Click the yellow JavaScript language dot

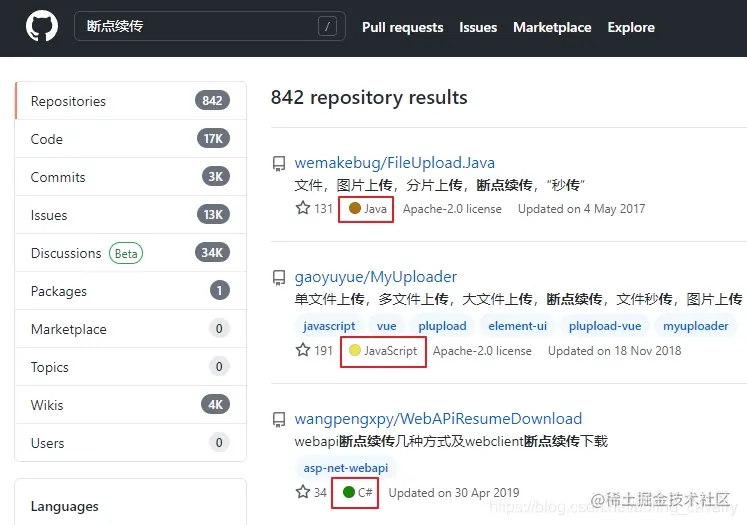tap(354, 350)
